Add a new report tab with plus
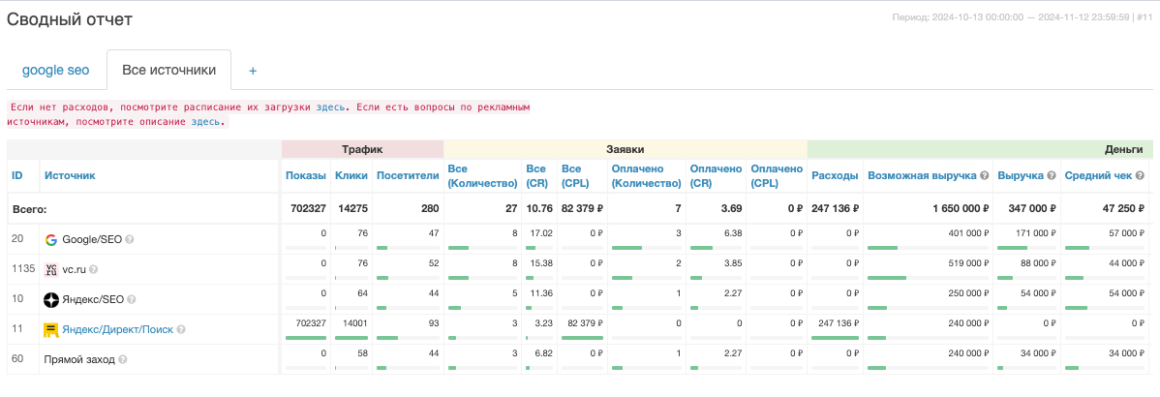 pyautogui.click(x=252, y=71)
